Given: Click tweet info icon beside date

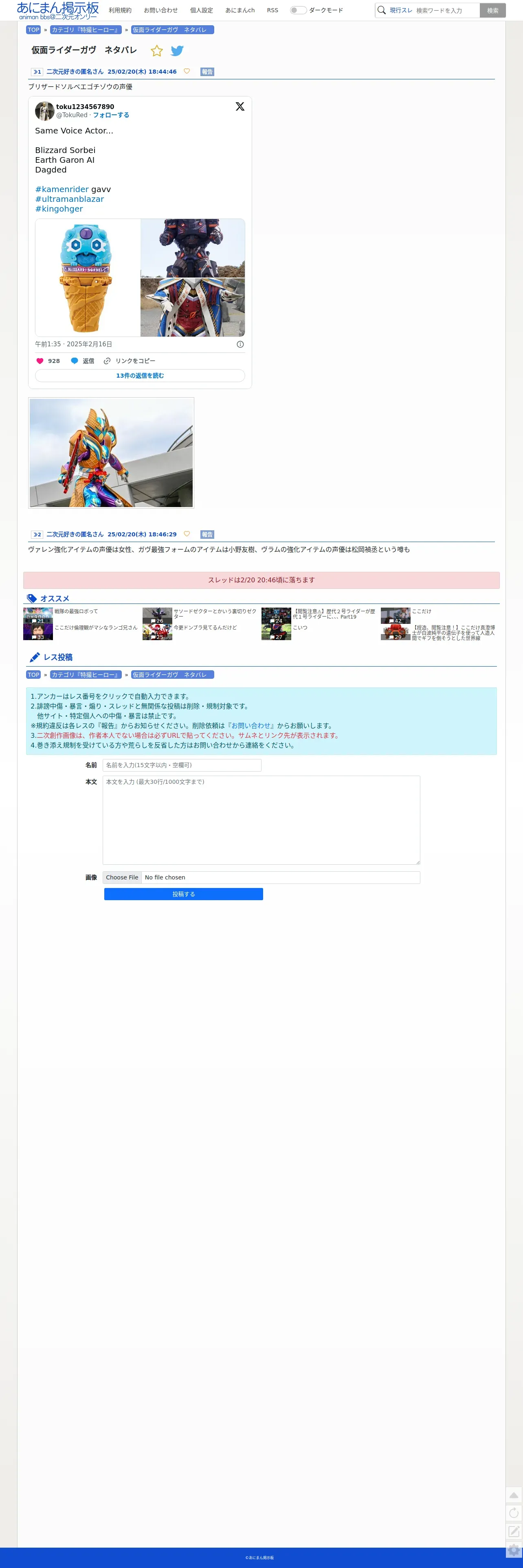Looking at the screenshot, I should pyautogui.click(x=240, y=345).
